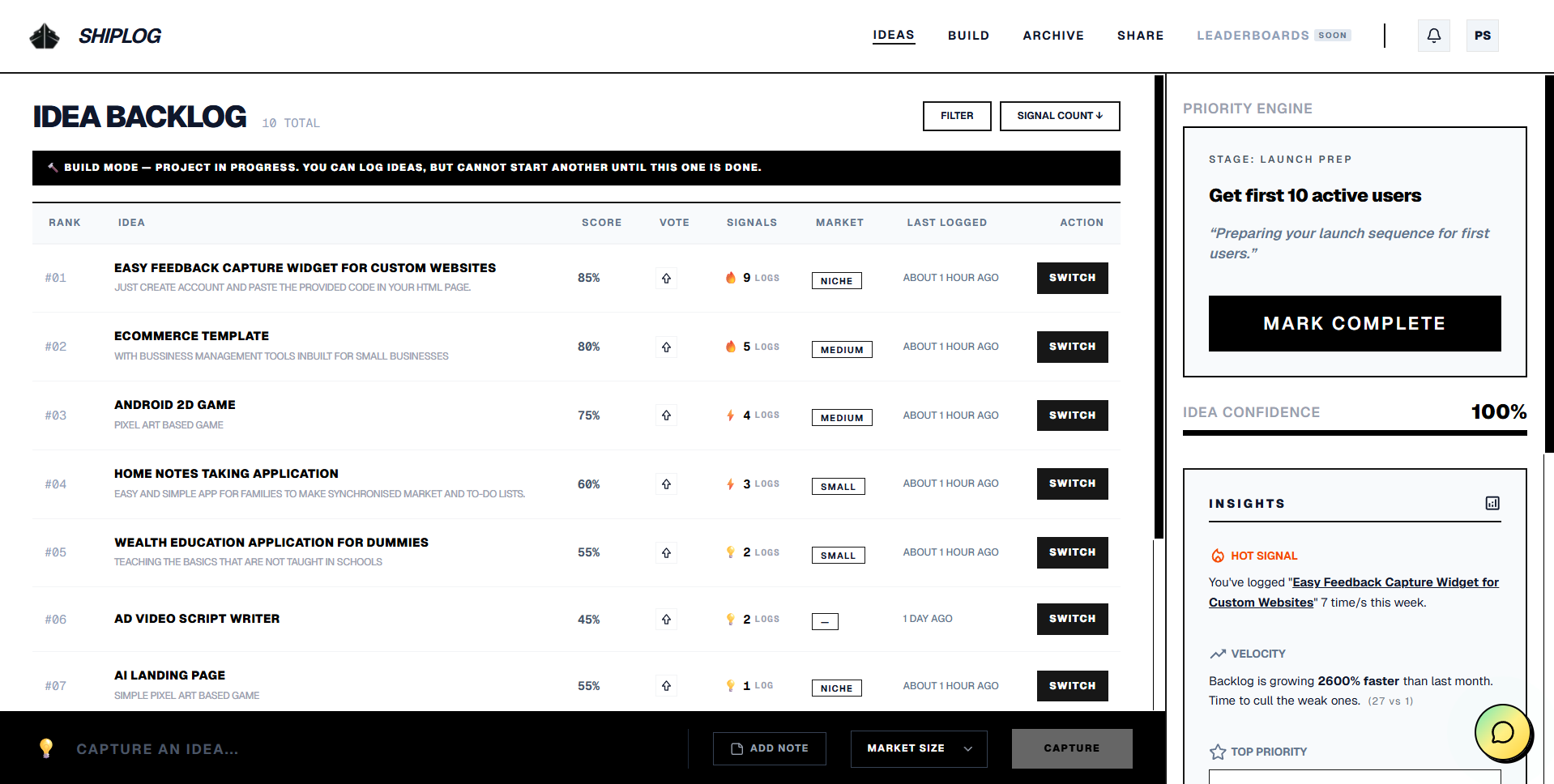Click the Idea Confidence progress bar
Viewport: 1554px width, 784px height.
pyautogui.click(x=1354, y=432)
